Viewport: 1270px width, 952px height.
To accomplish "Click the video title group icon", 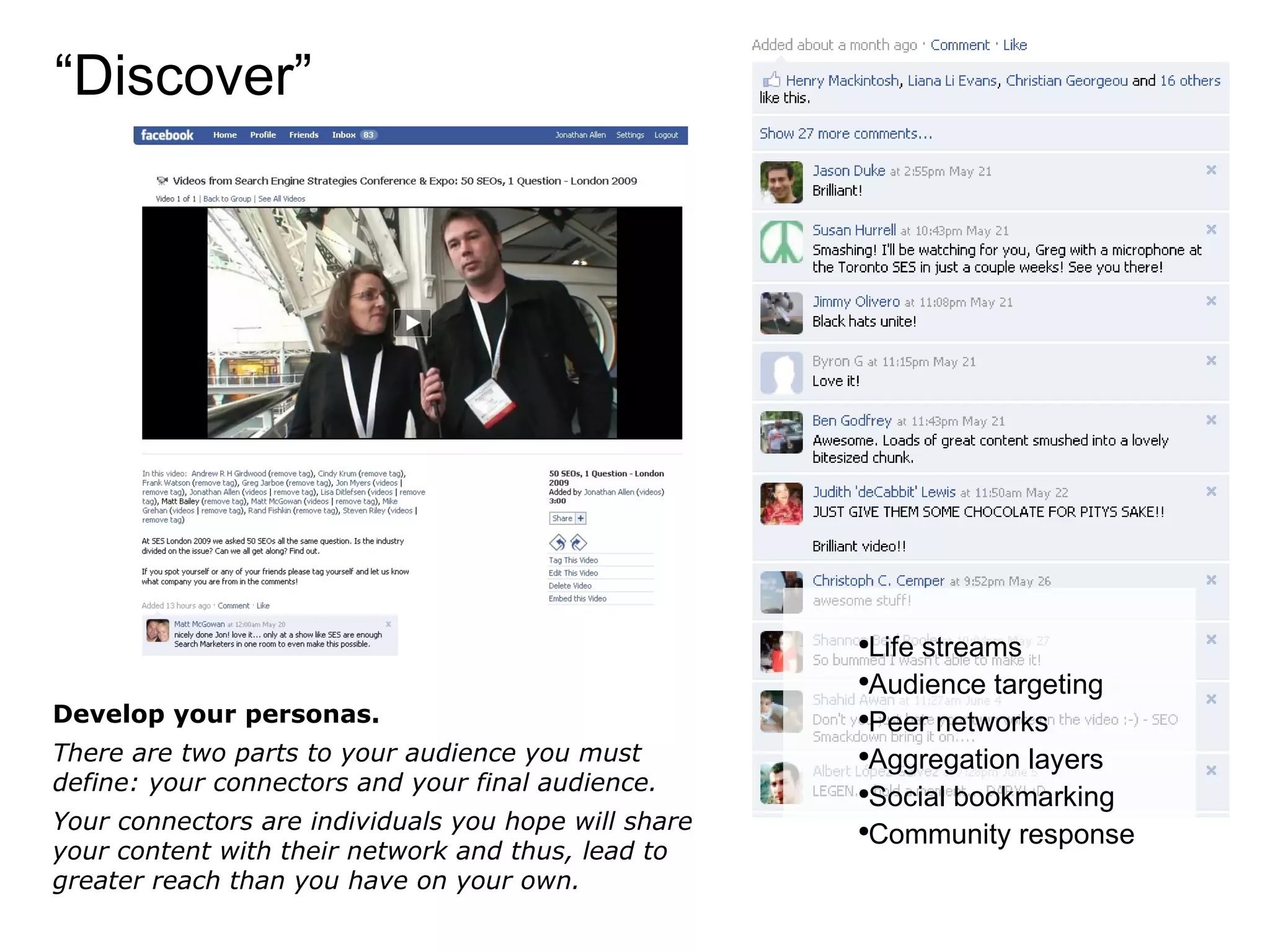I will pyautogui.click(x=162, y=180).
